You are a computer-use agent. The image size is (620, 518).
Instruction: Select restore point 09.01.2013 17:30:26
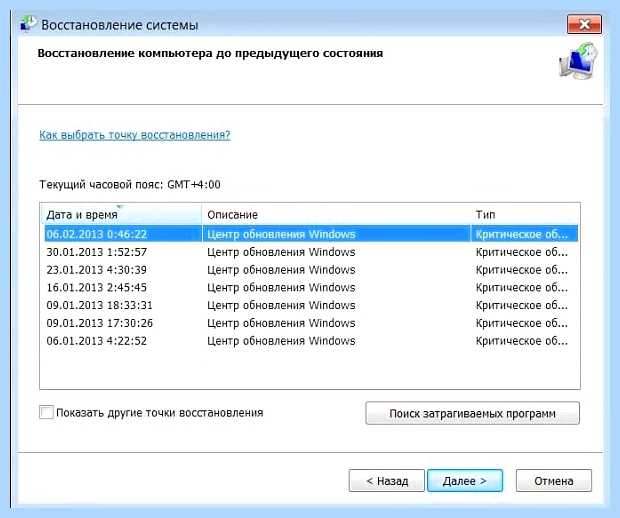[x=311, y=323]
